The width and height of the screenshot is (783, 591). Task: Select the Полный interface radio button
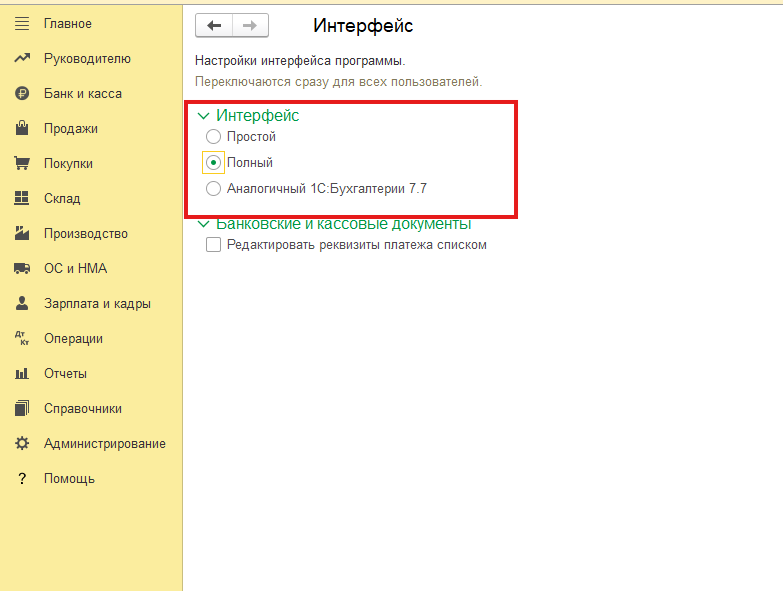(213, 162)
